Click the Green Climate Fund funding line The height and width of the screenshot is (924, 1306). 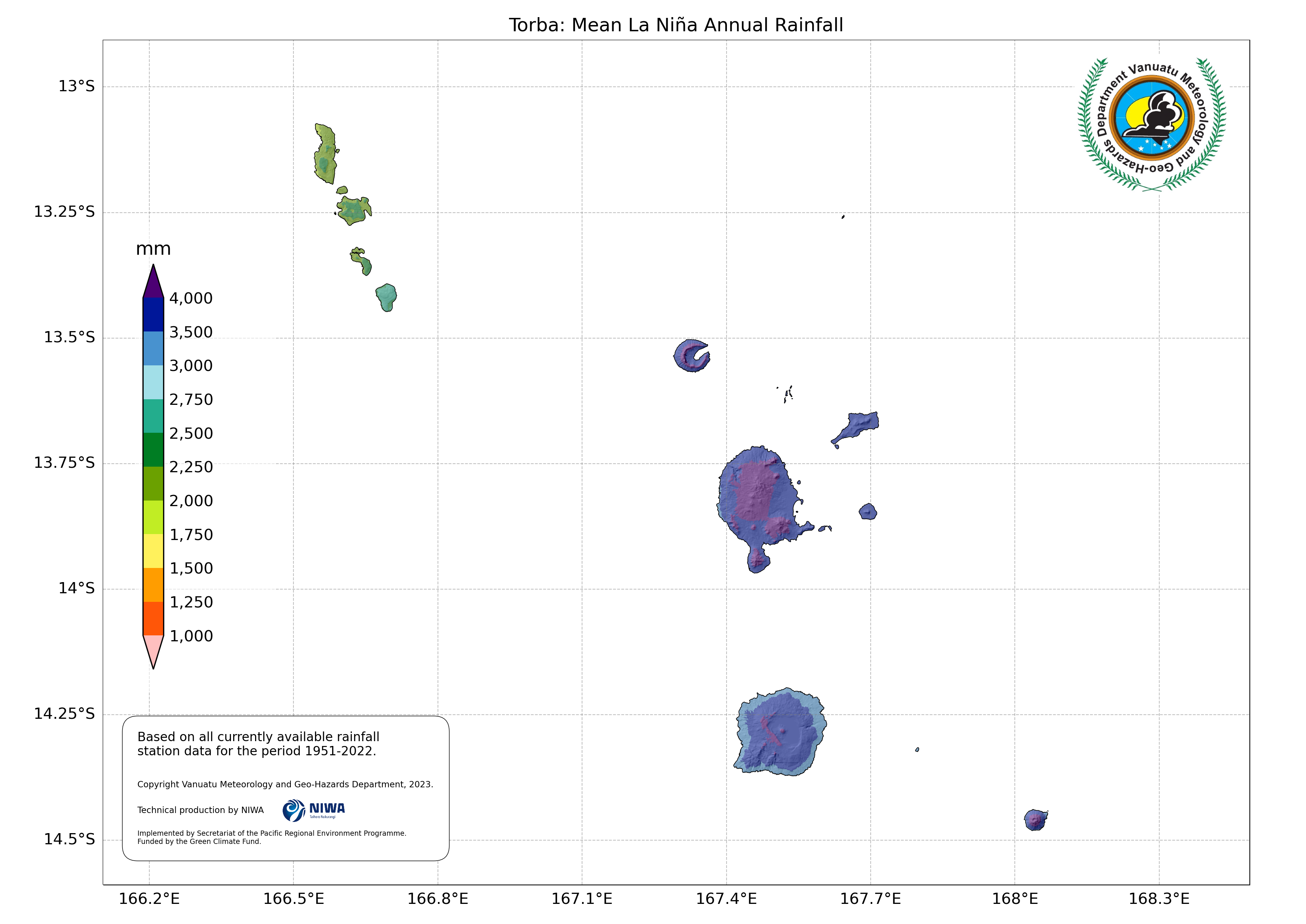click(x=199, y=841)
